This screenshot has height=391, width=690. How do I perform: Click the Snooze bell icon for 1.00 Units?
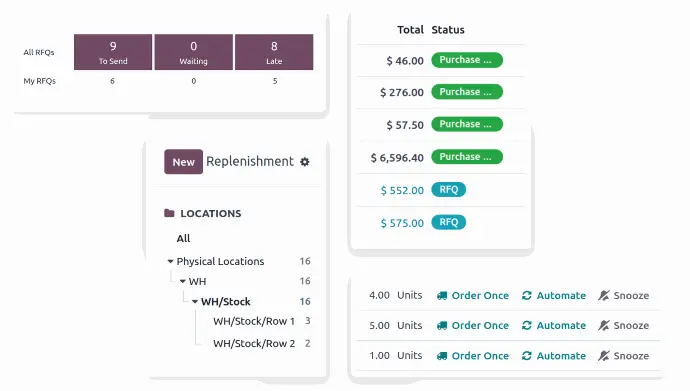click(x=603, y=356)
